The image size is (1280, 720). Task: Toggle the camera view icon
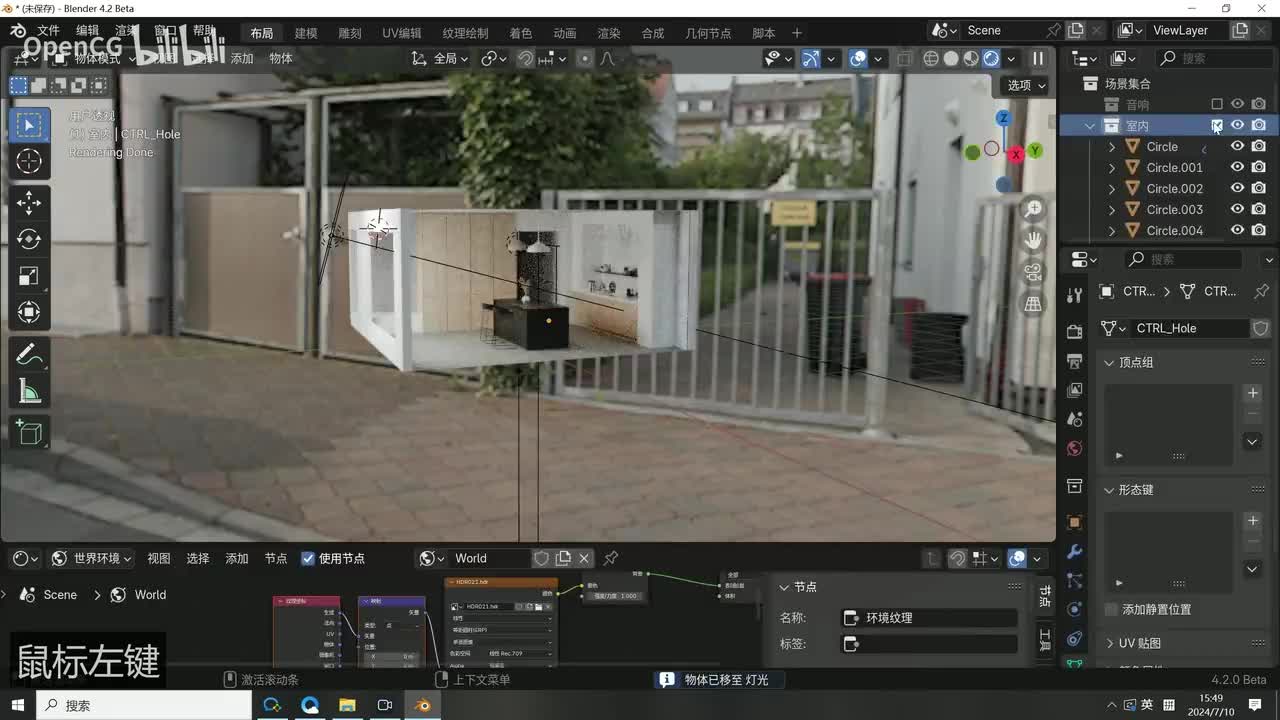(1033, 272)
